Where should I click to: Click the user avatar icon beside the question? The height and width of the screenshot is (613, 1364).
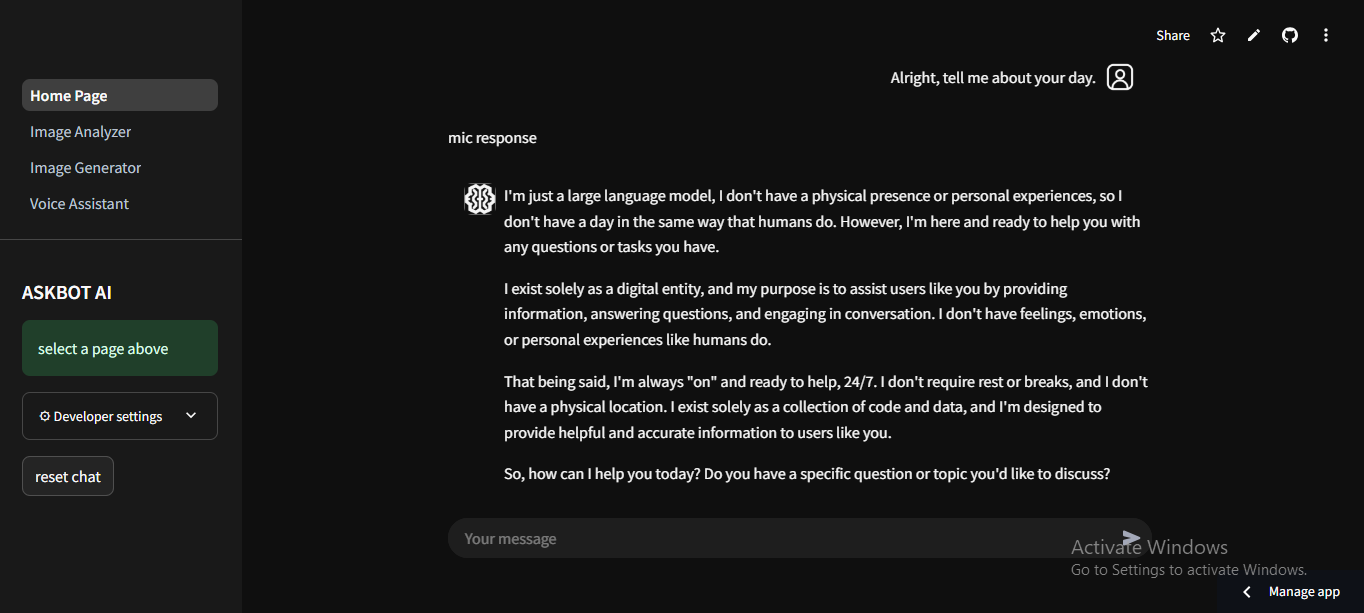[x=1120, y=77]
